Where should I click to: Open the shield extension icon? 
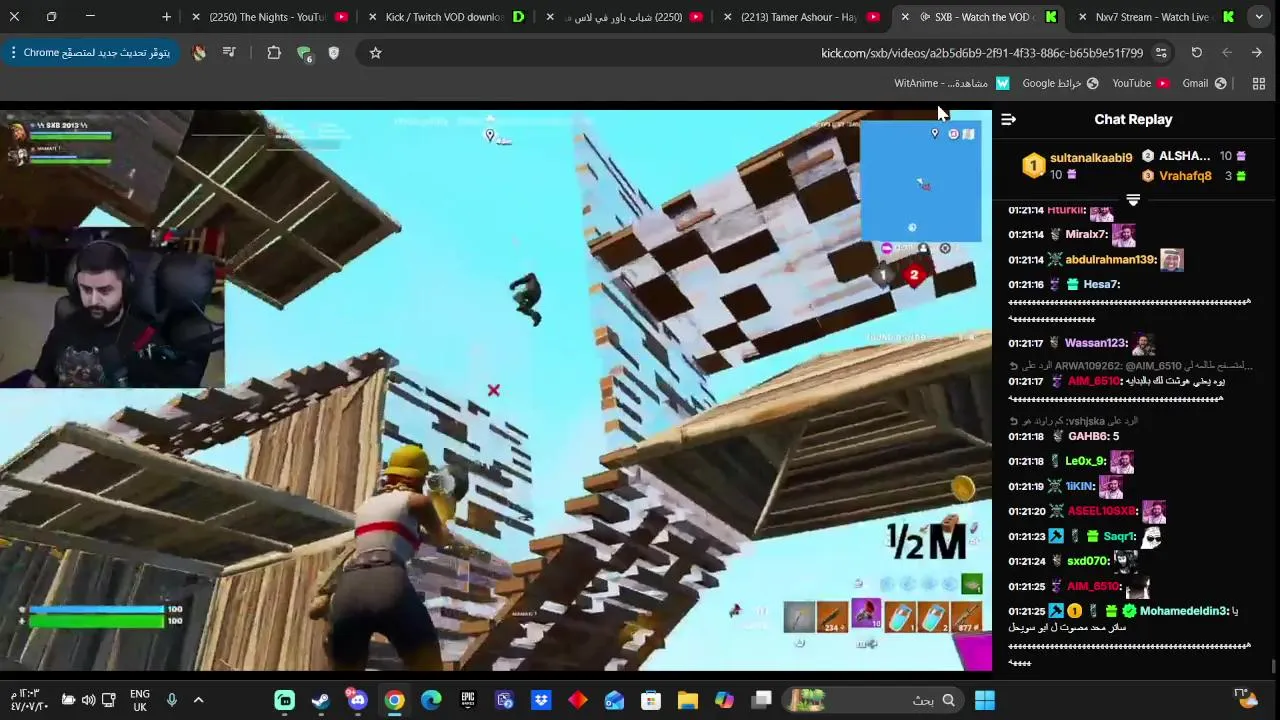[334, 53]
